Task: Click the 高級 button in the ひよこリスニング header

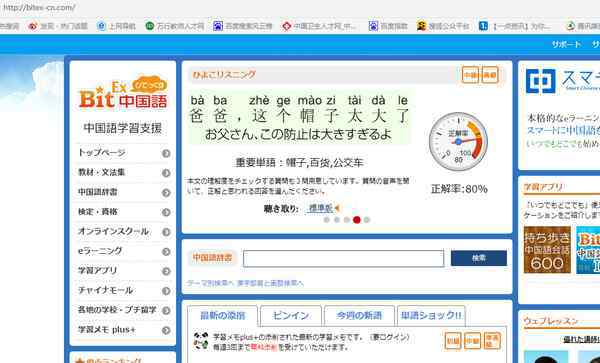Action: 490,75
